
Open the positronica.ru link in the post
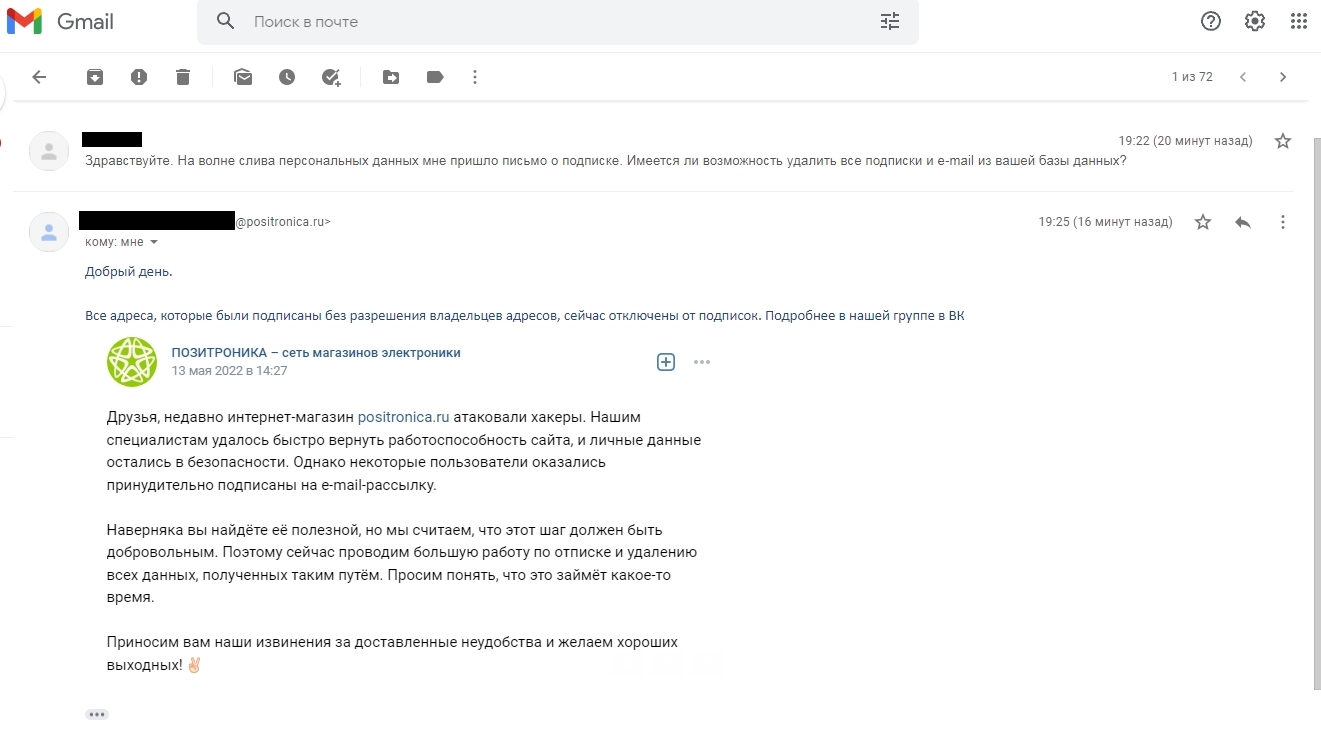point(403,417)
